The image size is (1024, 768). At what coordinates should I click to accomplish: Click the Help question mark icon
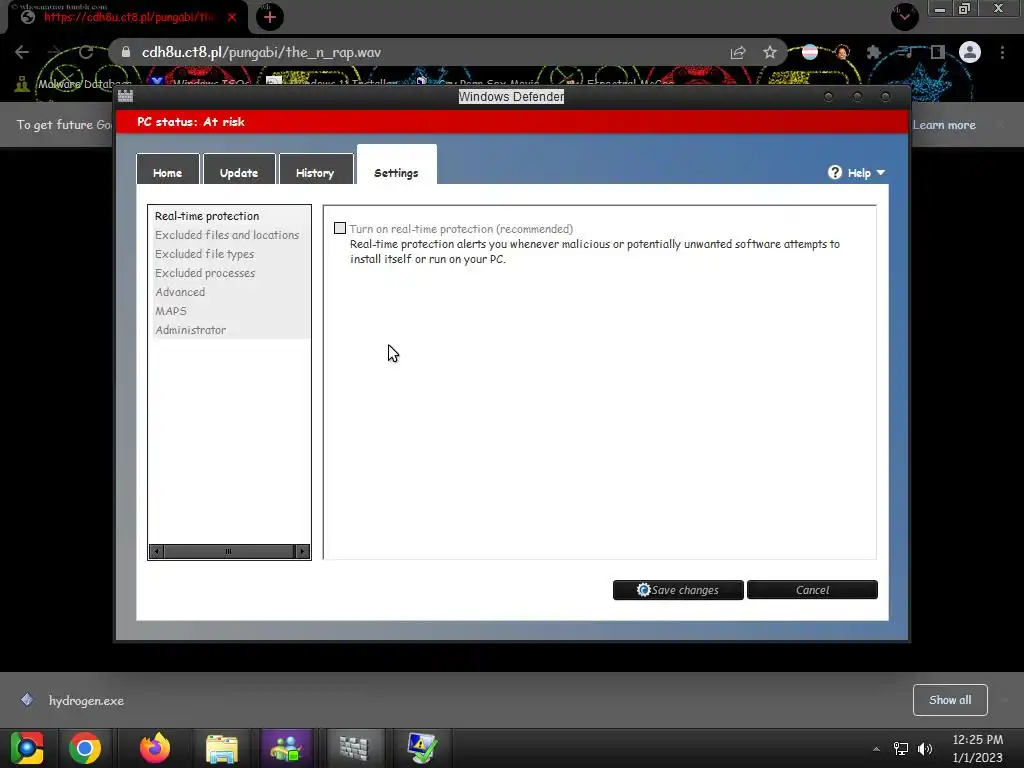[x=835, y=172]
